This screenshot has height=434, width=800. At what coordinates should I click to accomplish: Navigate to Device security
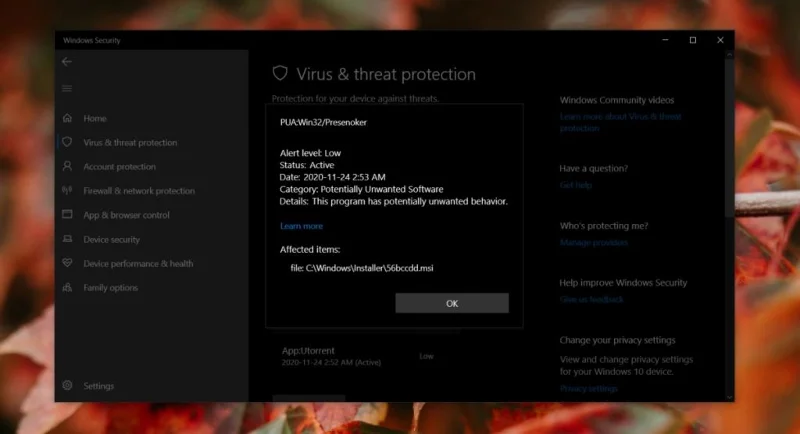pos(111,240)
